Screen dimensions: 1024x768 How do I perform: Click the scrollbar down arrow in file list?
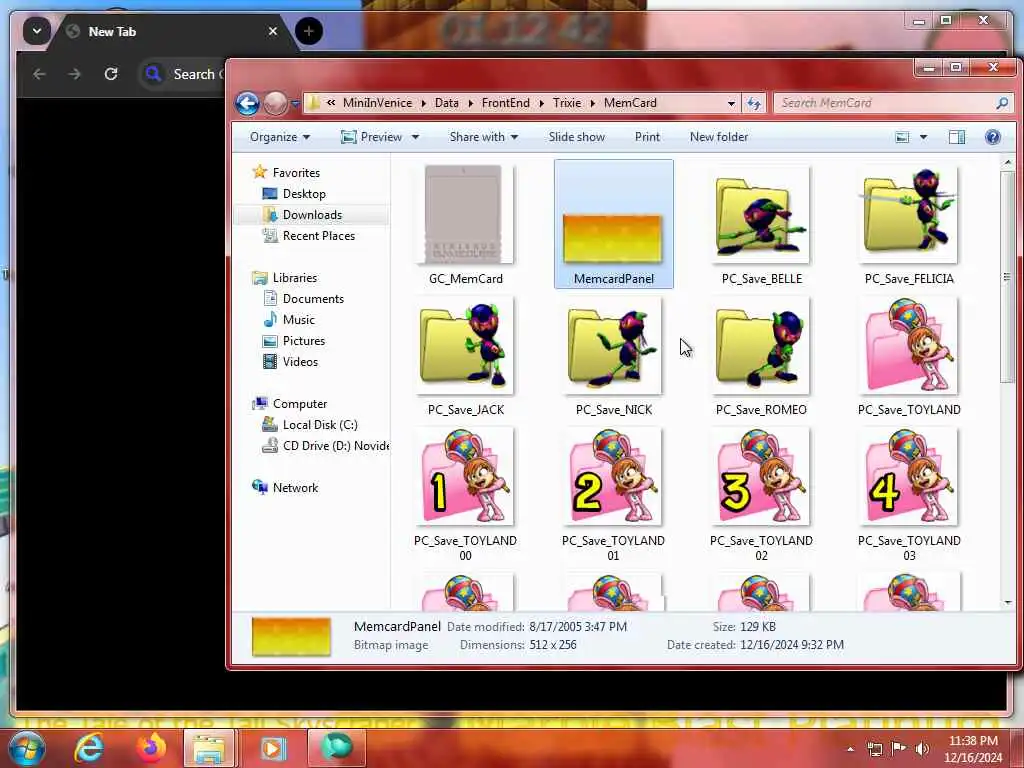coord(1007,603)
